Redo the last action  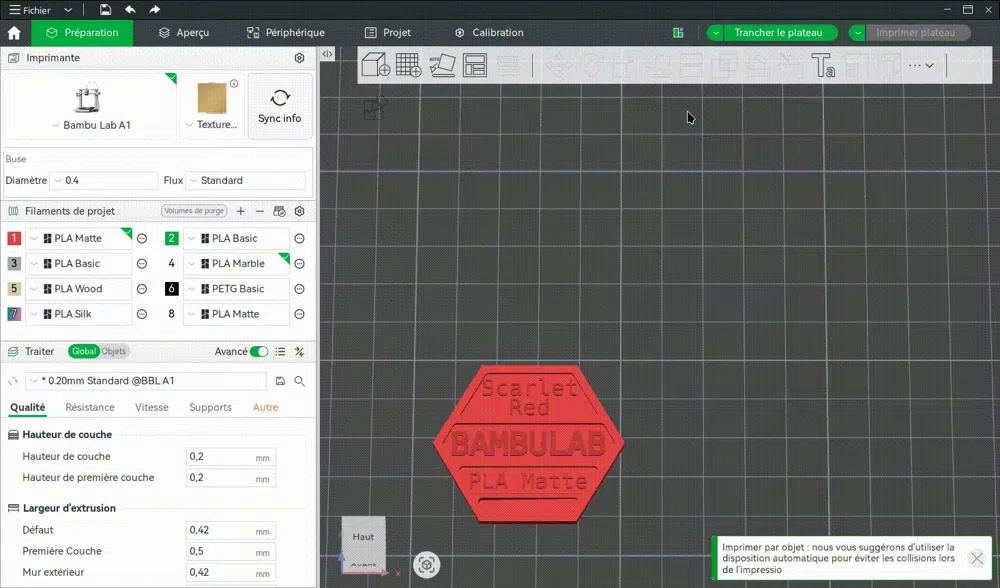click(x=154, y=10)
